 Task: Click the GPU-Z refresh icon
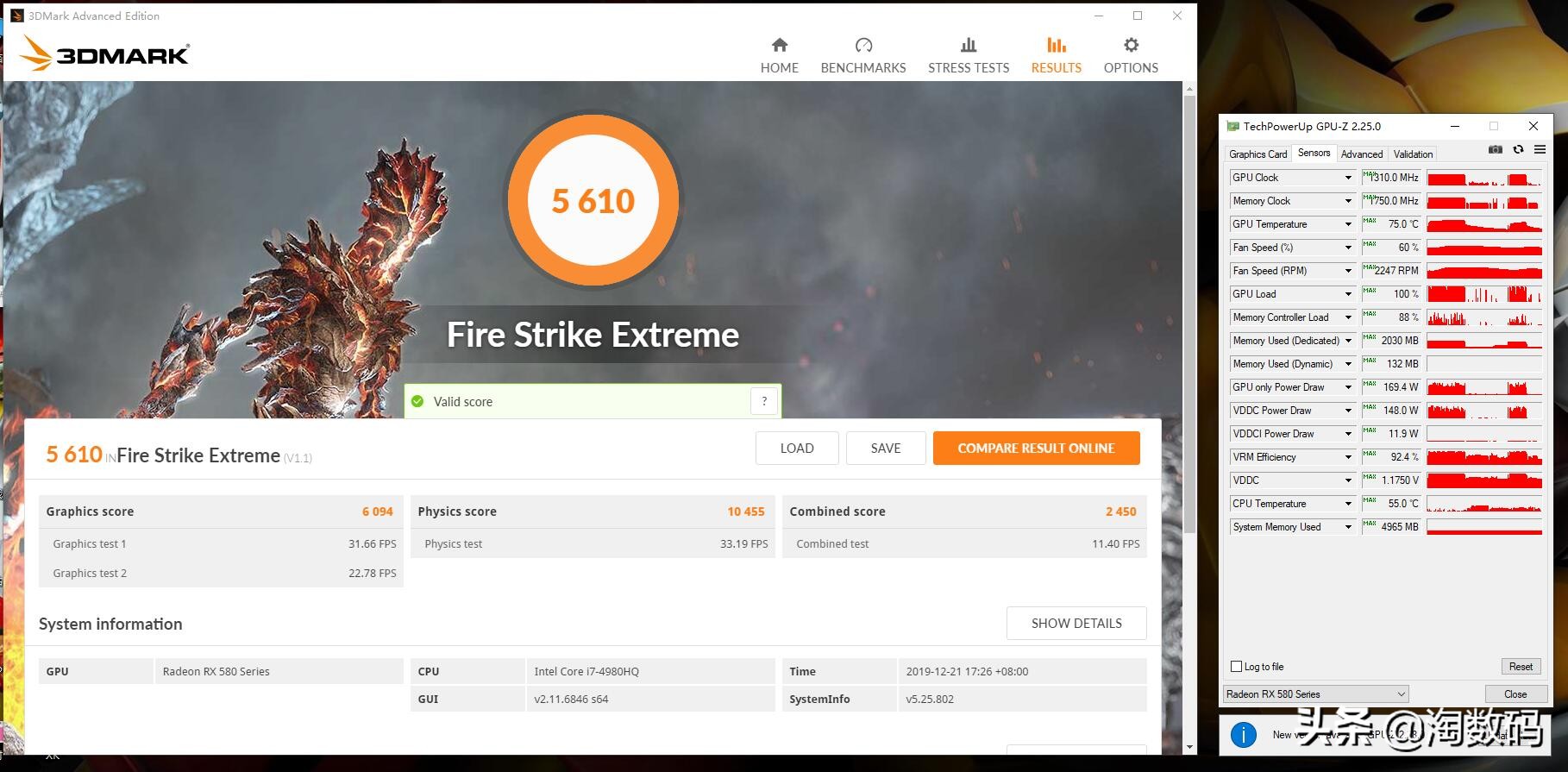point(1518,150)
